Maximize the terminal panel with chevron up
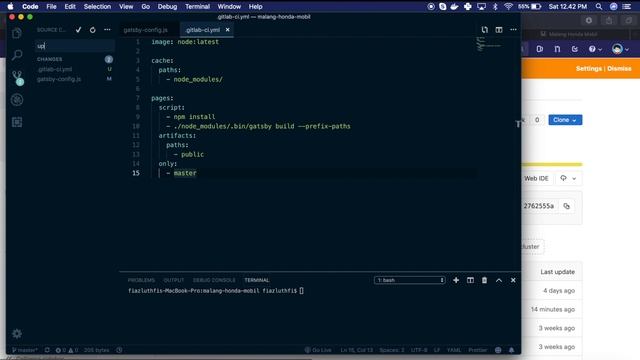This screenshot has height=360, width=640. 499,280
